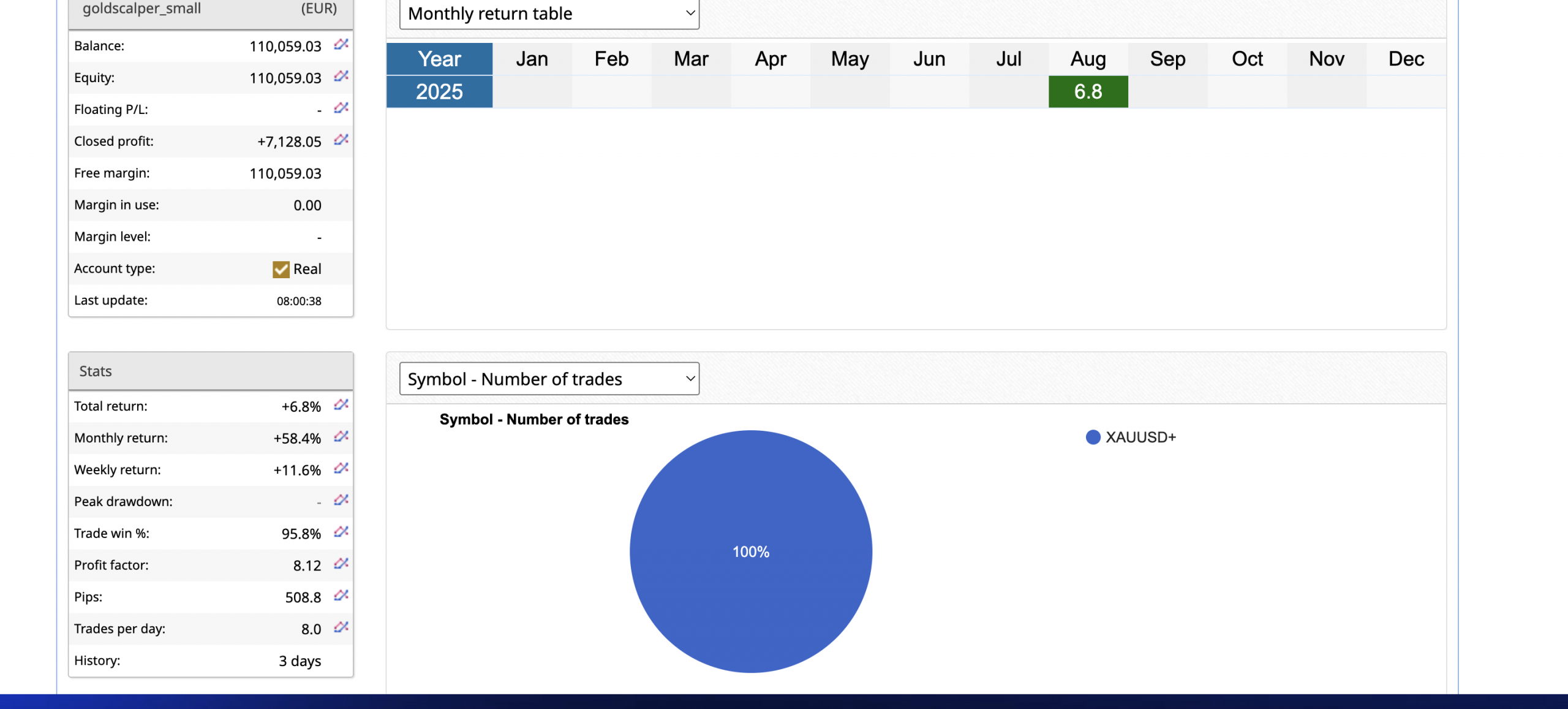This screenshot has width=1568, height=709.
Task: Open the Total return chart icon
Action: click(341, 404)
